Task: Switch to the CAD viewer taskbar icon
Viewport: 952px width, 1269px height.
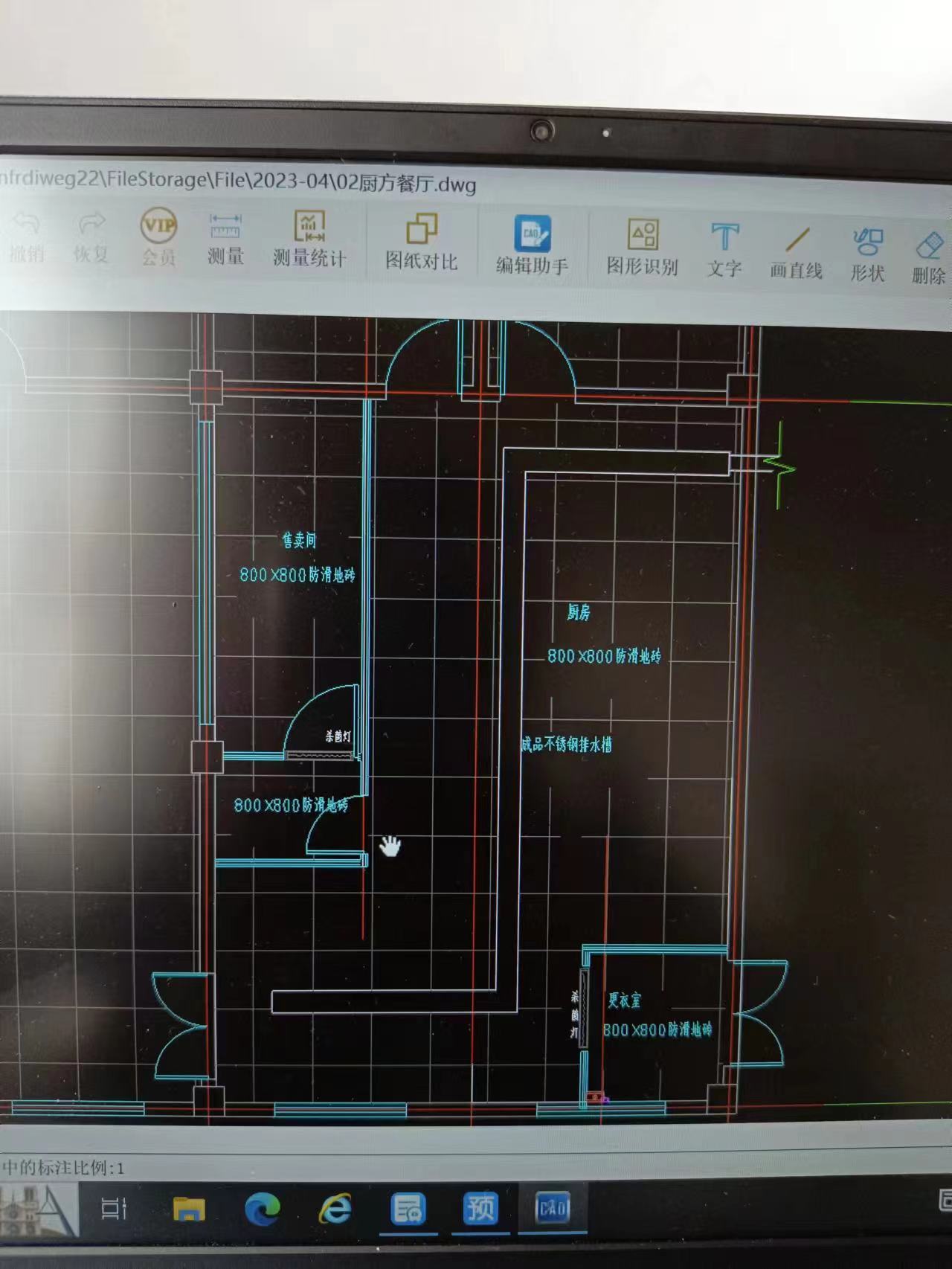Action: pyautogui.click(x=552, y=1209)
